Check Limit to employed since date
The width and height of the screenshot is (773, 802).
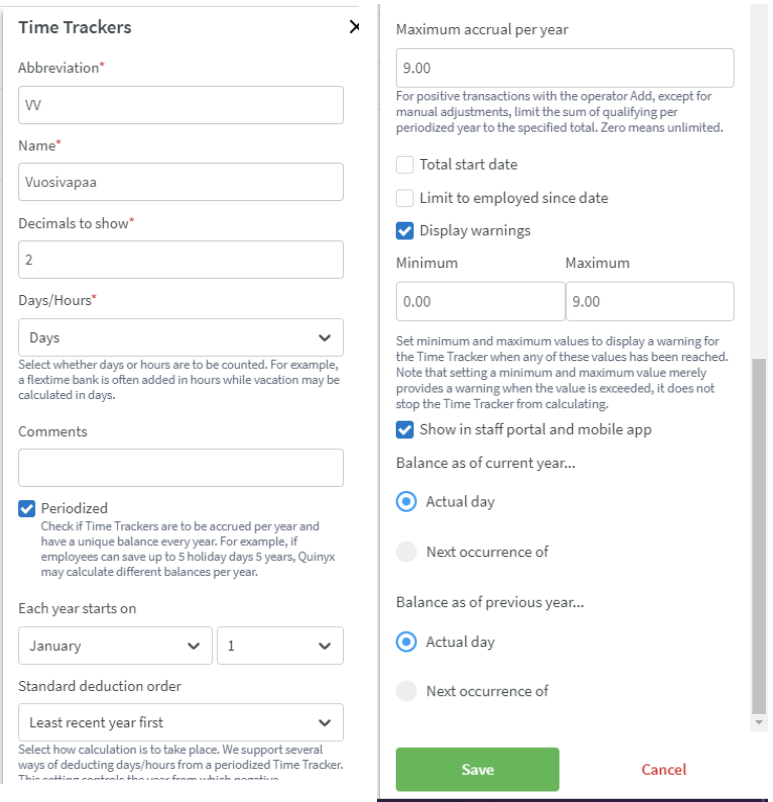(405, 198)
